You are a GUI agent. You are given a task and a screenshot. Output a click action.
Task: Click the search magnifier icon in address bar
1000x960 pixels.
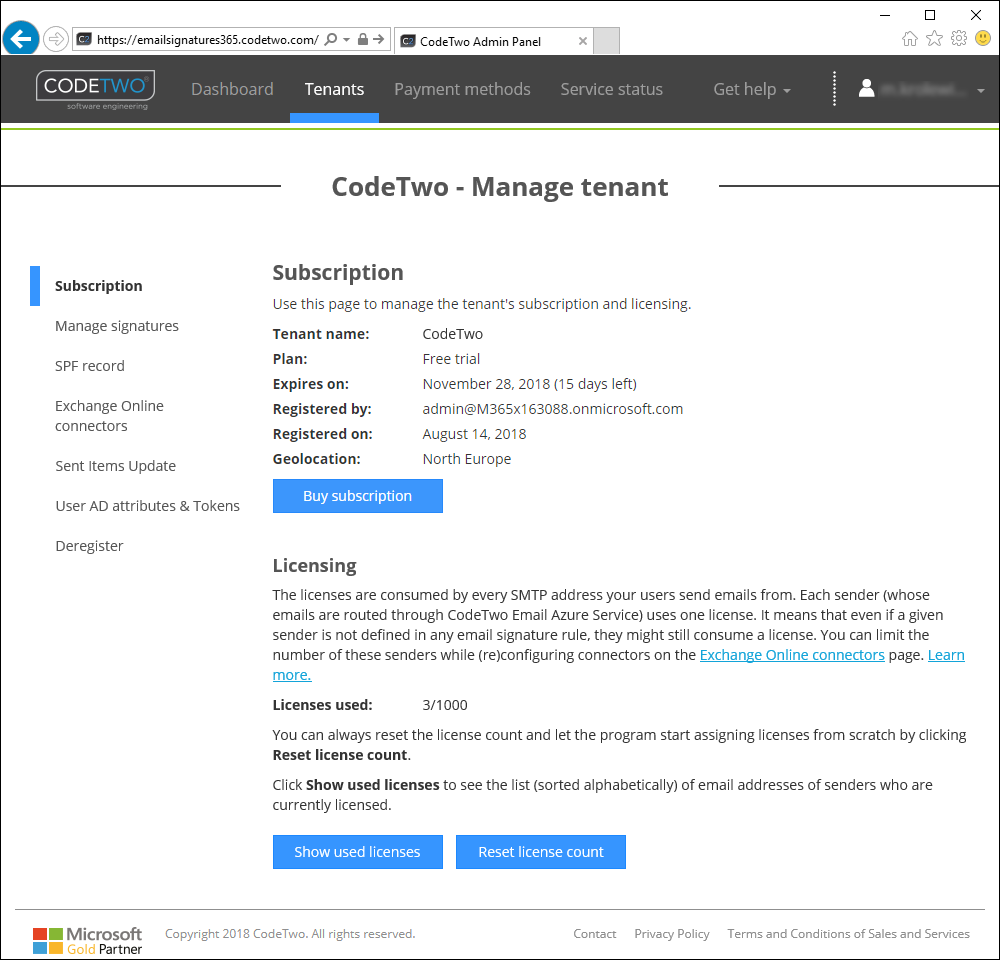coord(330,40)
